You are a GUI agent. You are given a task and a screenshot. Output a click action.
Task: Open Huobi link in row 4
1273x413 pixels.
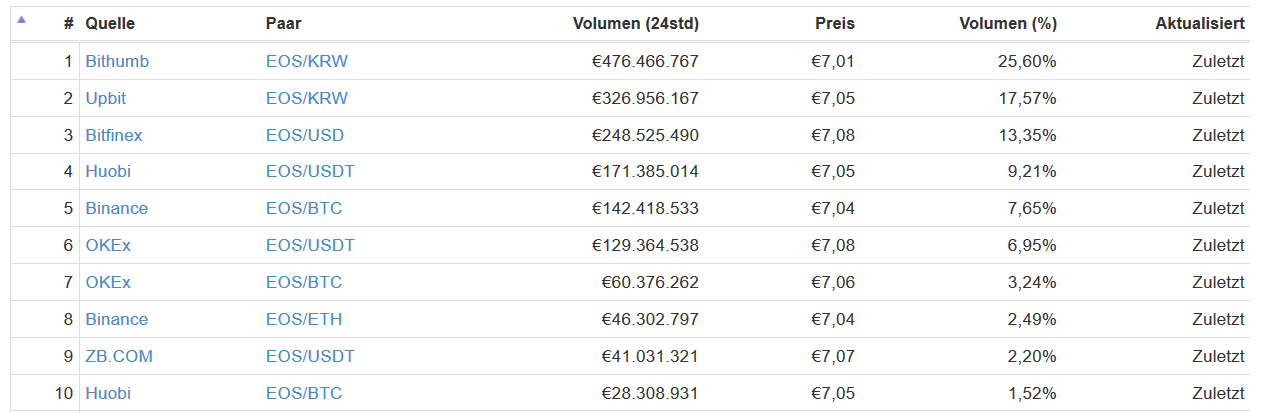click(x=108, y=171)
